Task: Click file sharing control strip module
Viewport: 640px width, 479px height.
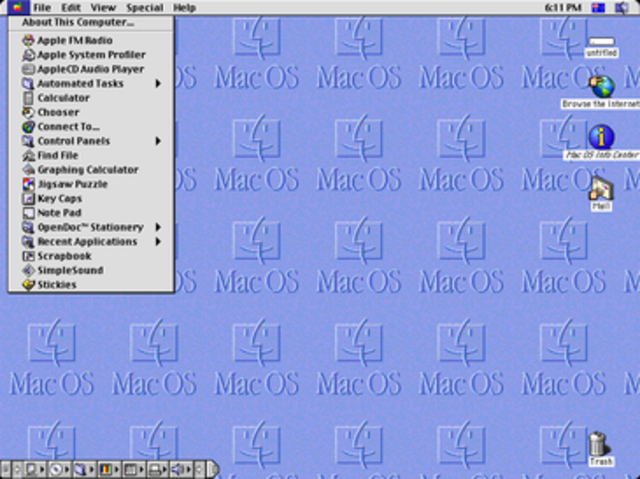Action: pos(84,469)
